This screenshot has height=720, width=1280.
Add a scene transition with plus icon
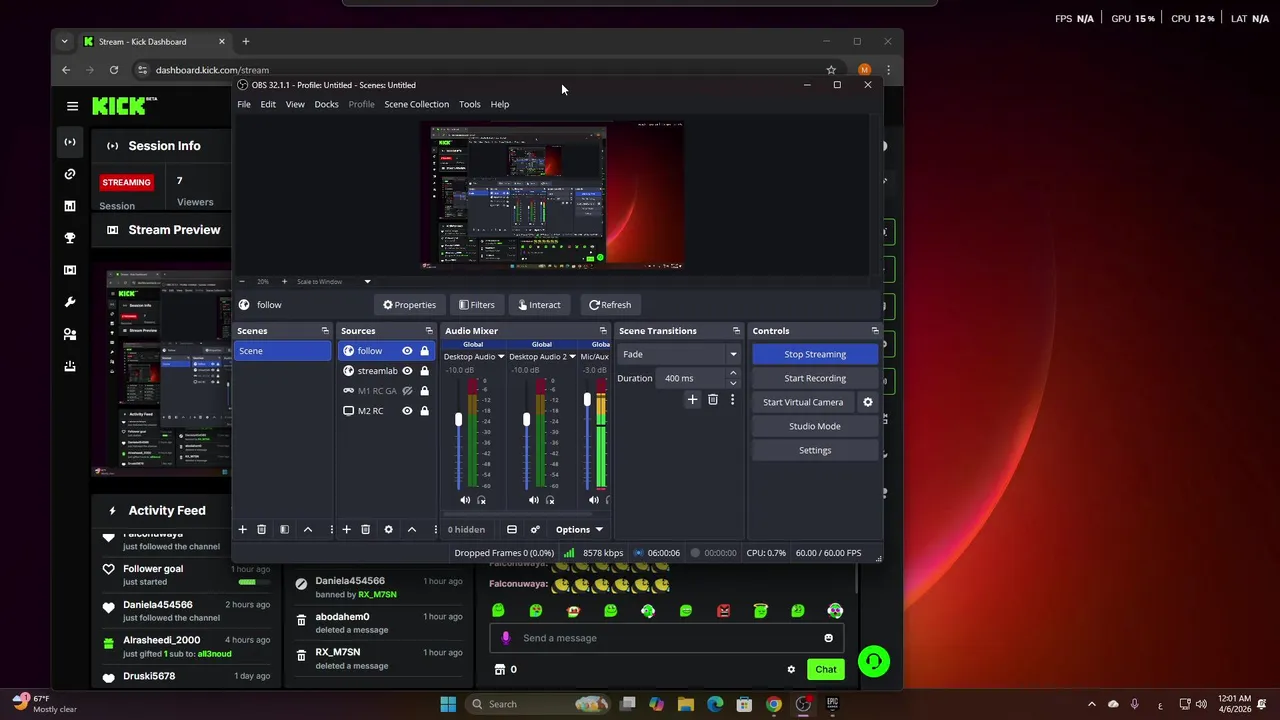692,400
